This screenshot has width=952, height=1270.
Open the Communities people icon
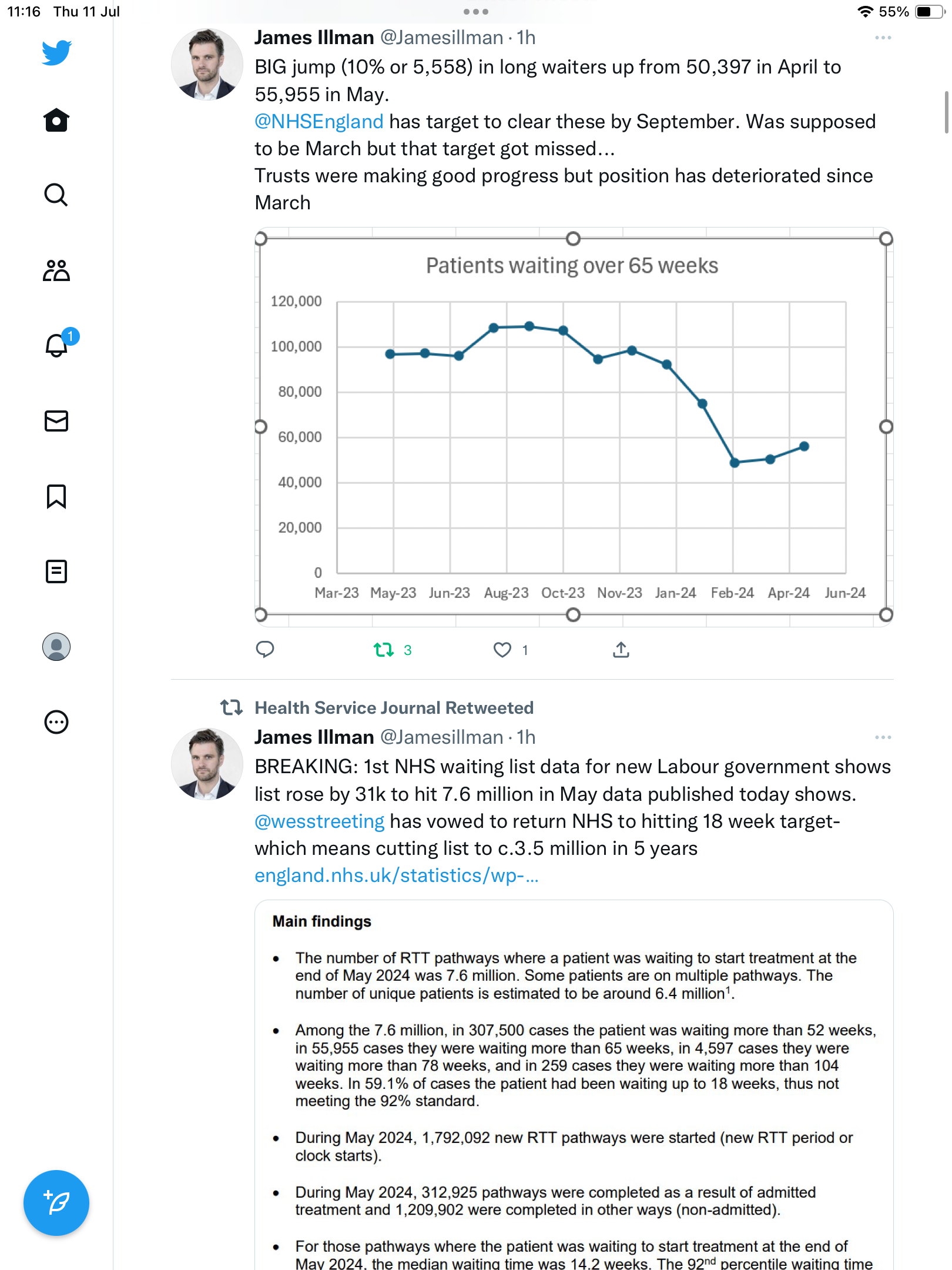(56, 270)
